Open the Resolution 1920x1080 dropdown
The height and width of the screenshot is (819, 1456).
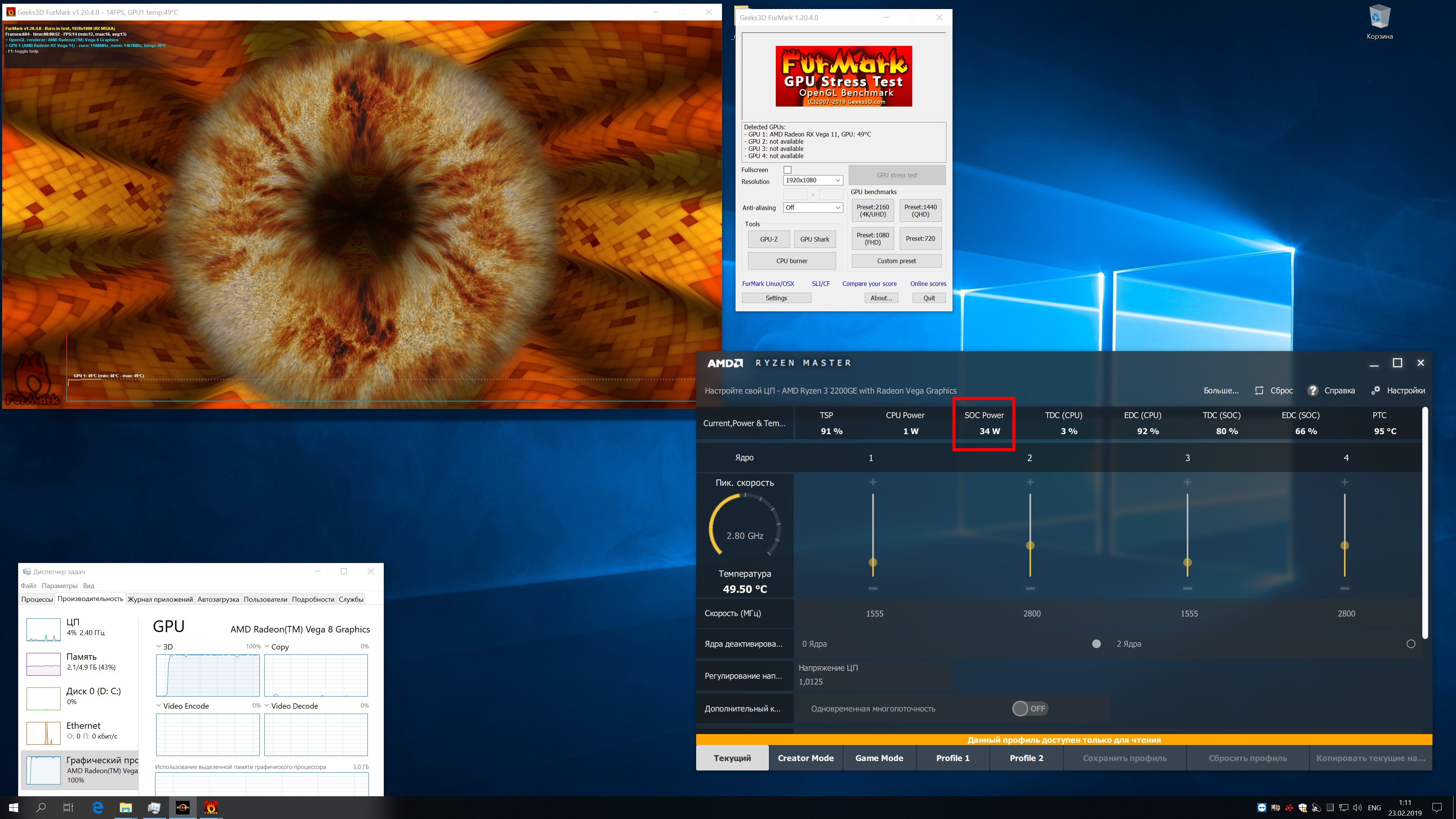[813, 180]
